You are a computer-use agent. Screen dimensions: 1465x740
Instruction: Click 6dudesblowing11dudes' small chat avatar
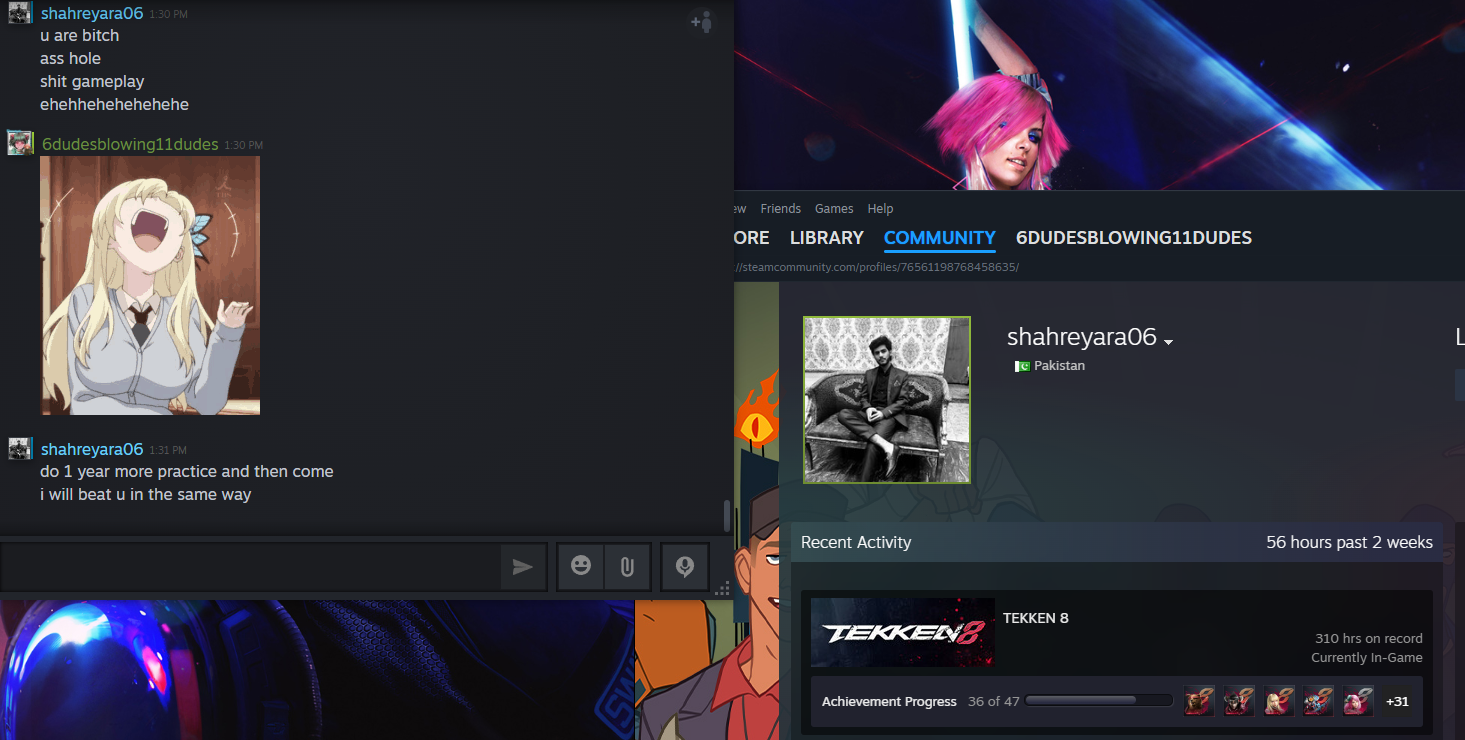pos(20,142)
